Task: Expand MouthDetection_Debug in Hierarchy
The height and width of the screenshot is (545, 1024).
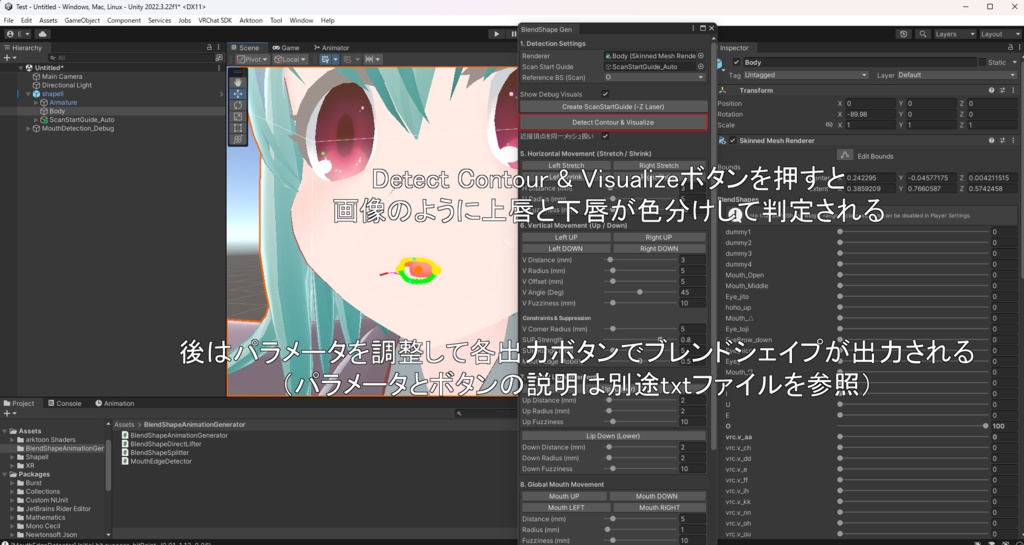Action: click(28, 129)
